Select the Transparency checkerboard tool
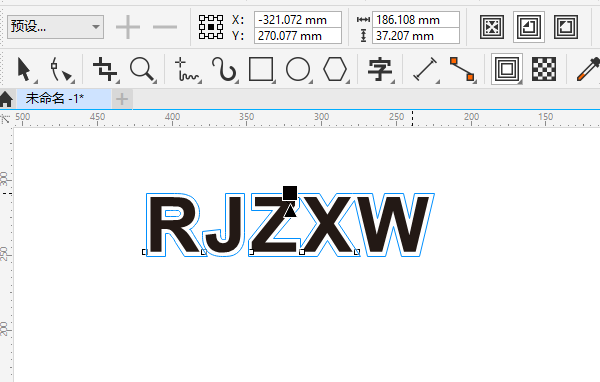The image size is (600, 382). pos(544,69)
